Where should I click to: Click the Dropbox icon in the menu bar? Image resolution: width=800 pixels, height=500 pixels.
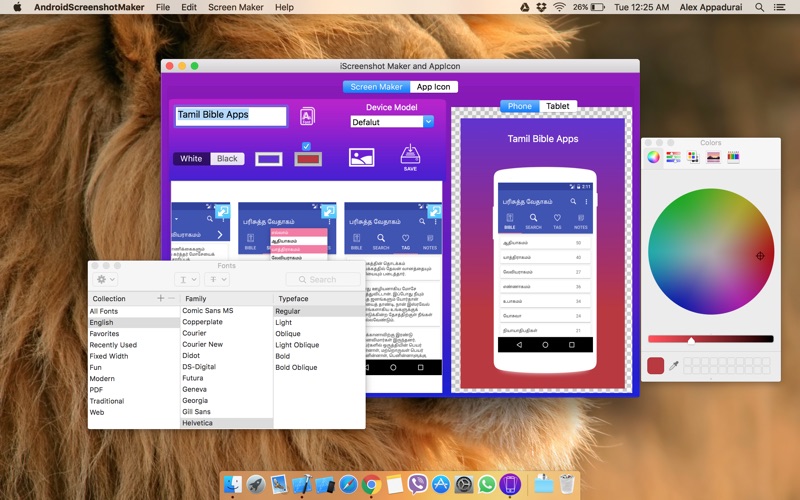[x=541, y=7]
